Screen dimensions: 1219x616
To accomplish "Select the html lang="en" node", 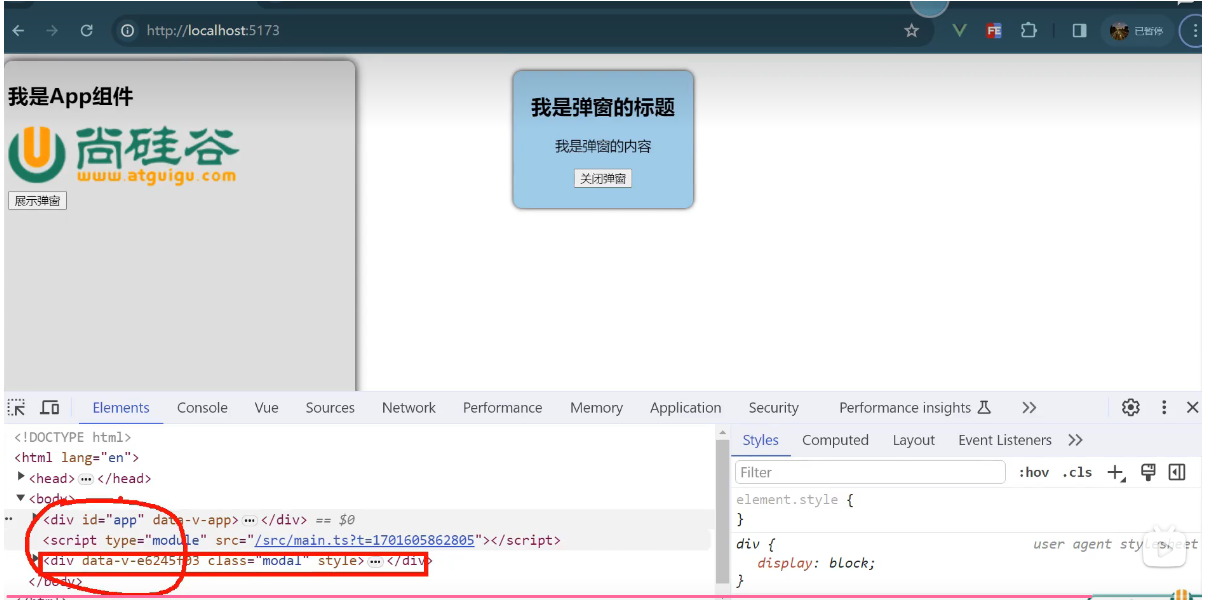I will pos(76,458).
